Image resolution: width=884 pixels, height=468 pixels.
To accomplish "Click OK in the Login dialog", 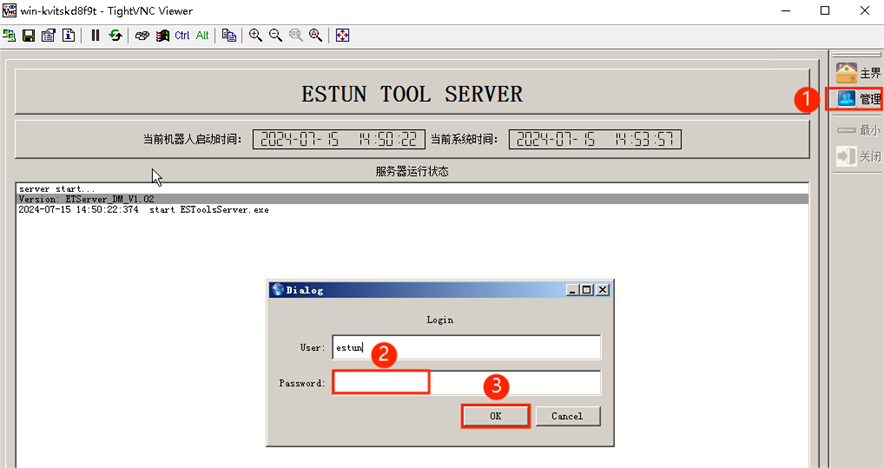I will [495, 415].
